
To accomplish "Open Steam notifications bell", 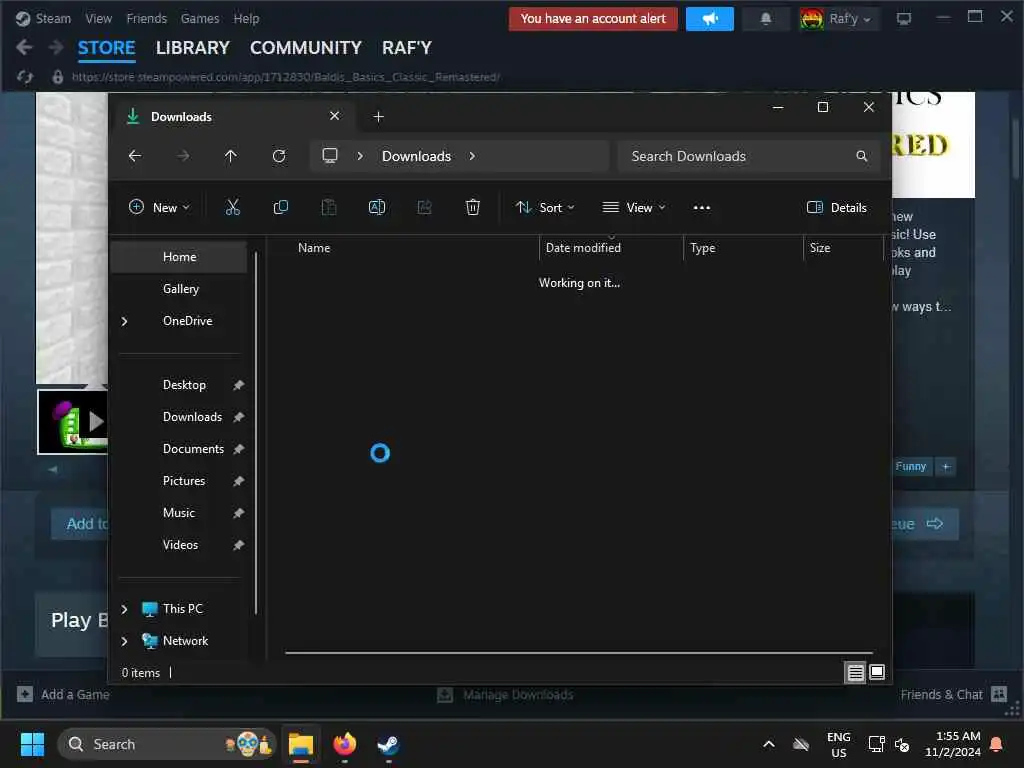I will (765, 19).
